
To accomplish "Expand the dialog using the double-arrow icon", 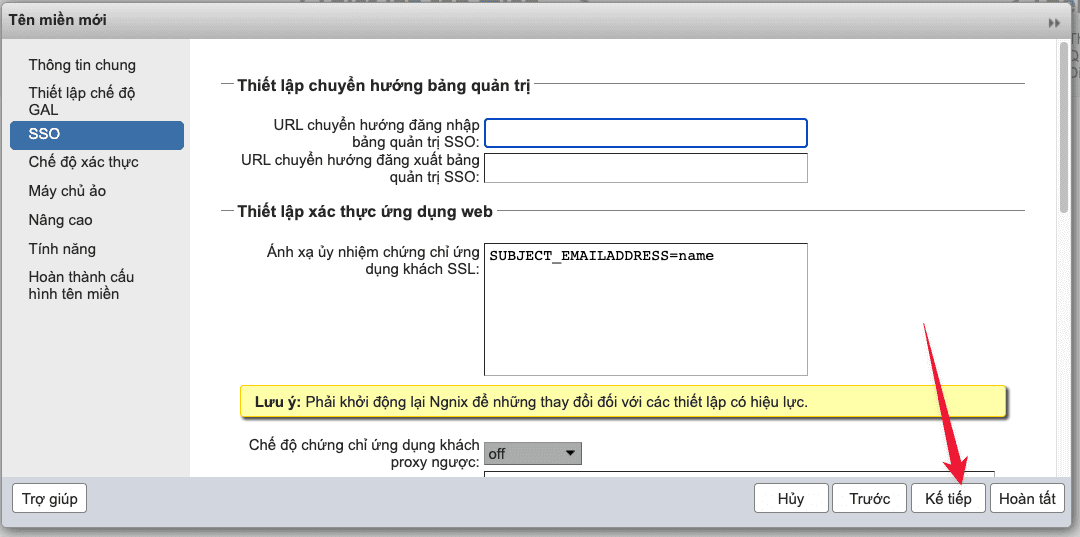I will pyautogui.click(x=1053, y=22).
